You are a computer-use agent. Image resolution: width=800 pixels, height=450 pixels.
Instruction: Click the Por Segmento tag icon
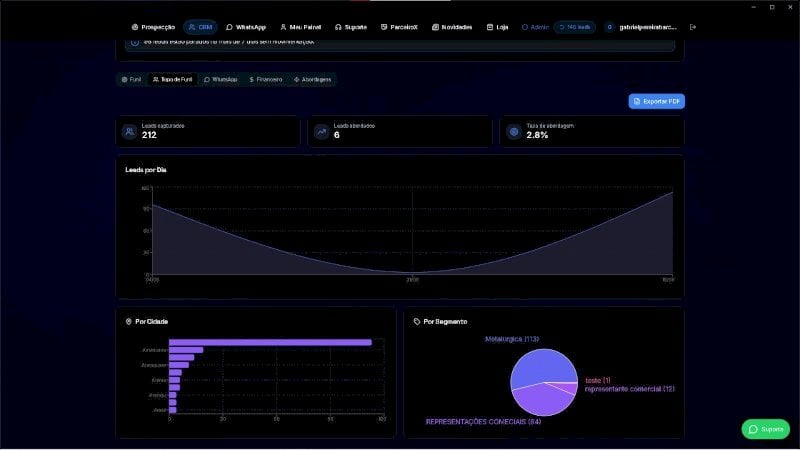pos(417,321)
